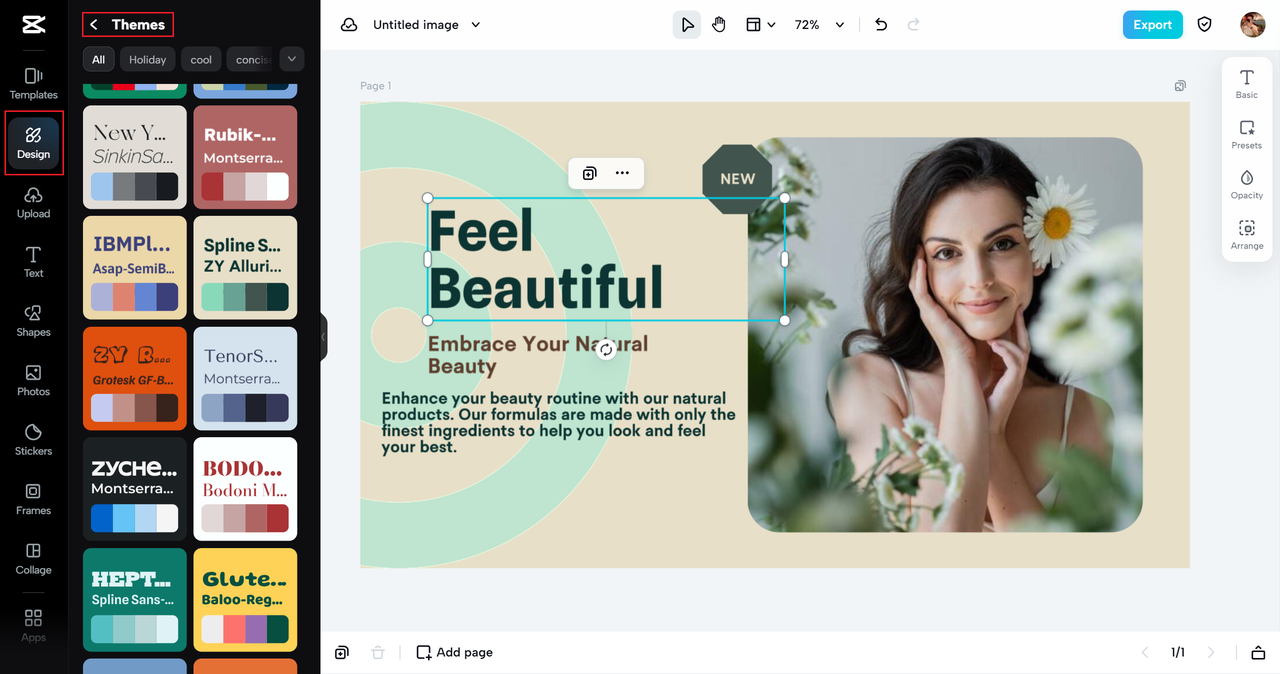The width and height of the screenshot is (1280, 674).
Task: Delete page using trash icon
Action: tap(378, 652)
